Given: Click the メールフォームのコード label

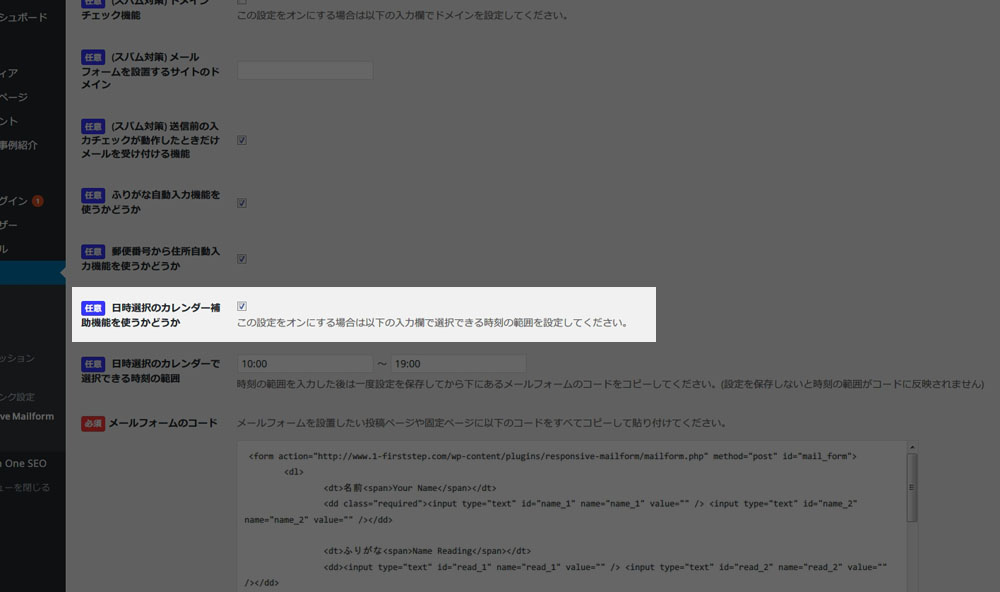Looking at the screenshot, I should (x=163, y=423).
